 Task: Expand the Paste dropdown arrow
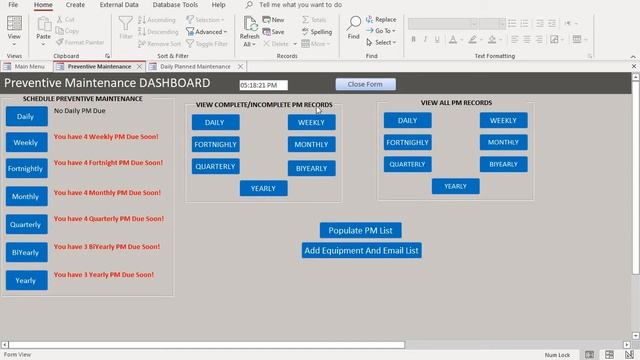tap(43, 44)
